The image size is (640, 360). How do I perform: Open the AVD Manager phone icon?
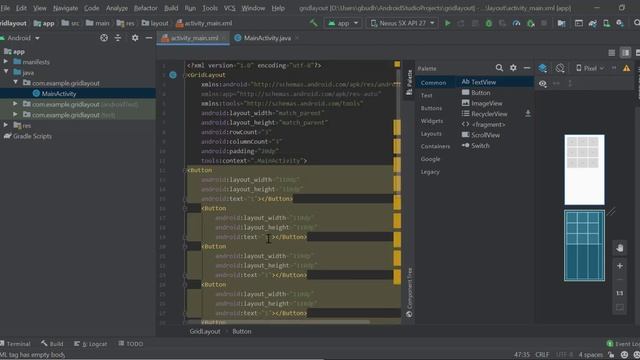pos(607,23)
